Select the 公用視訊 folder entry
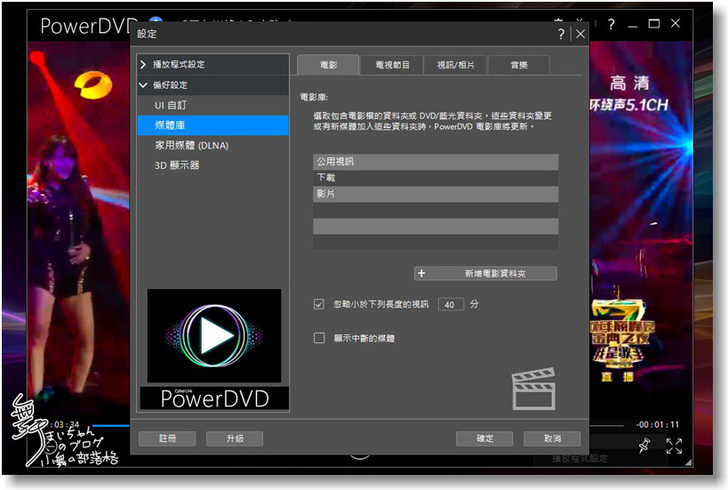Viewport: 728px width, 490px height. click(x=435, y=161)
